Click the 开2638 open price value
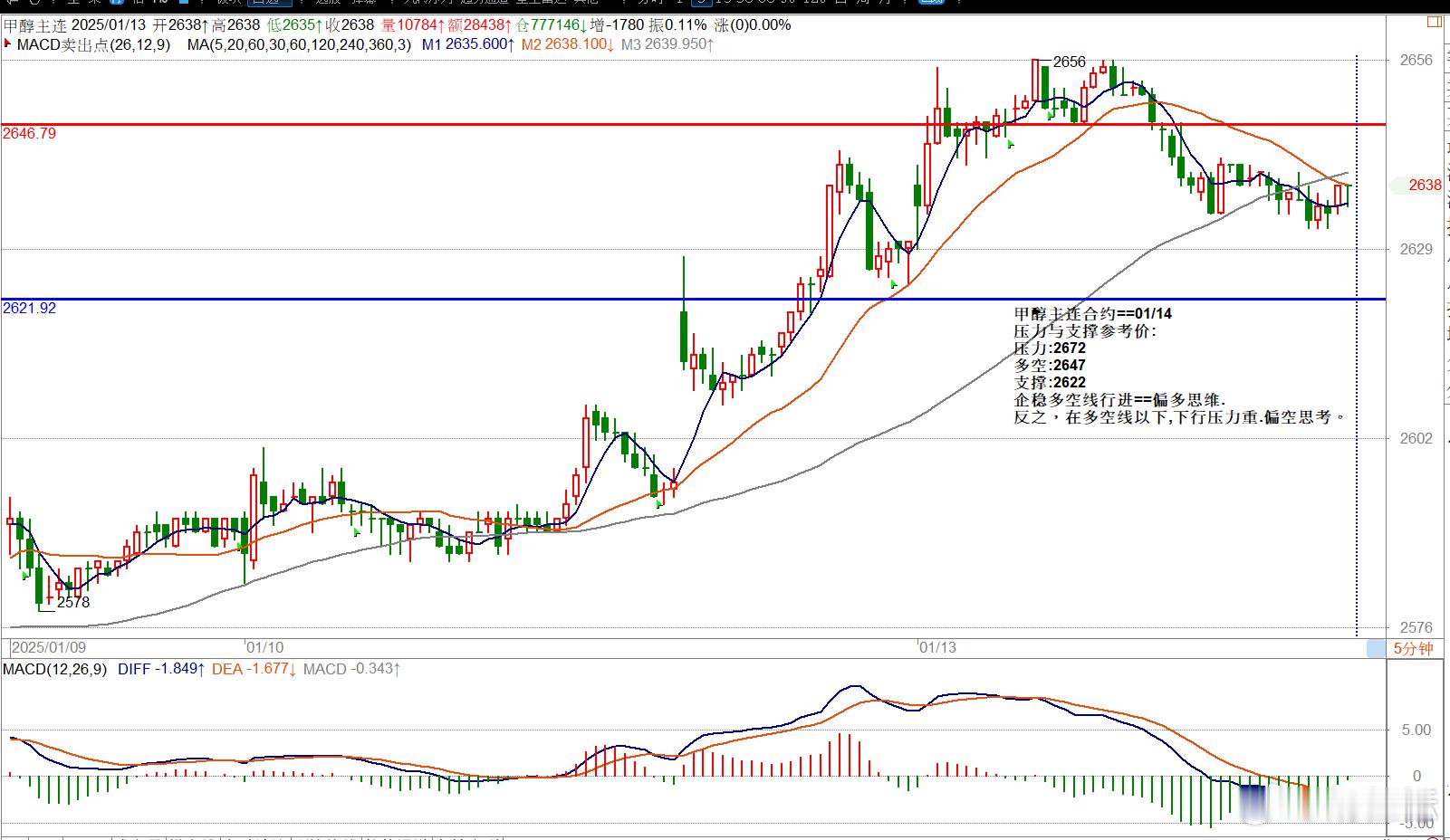Image resolution: width=1450 pixels, height=840 pixels. 180,24
